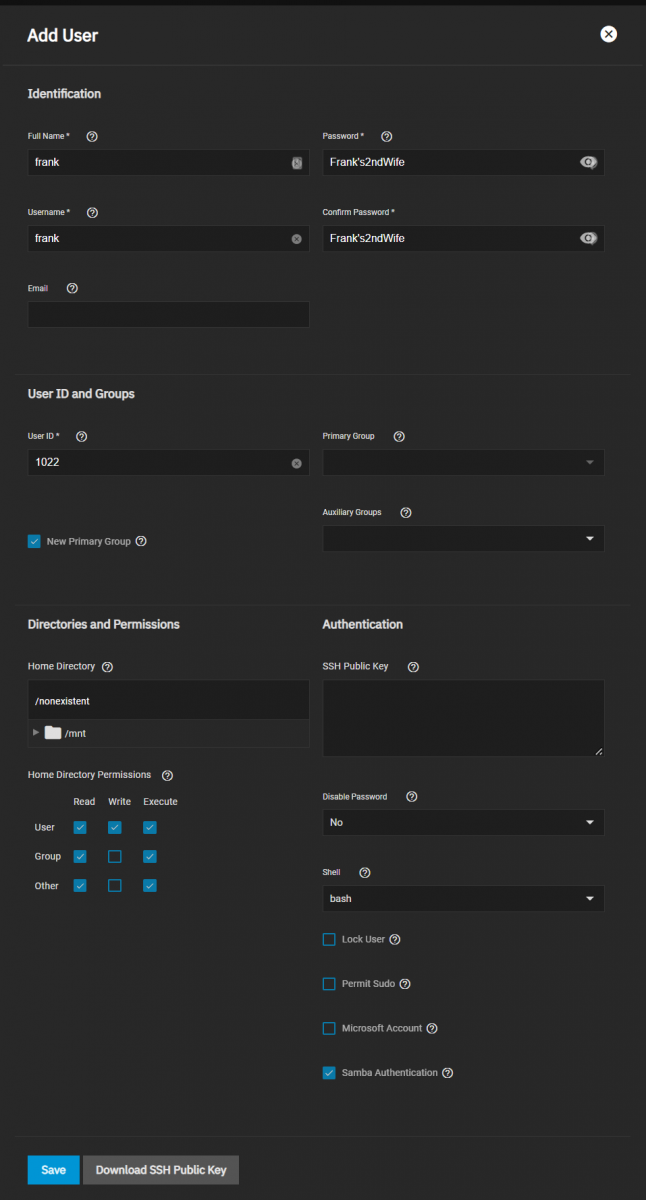Uncheck New Primary Group checkbox
The image size is (646, 1200).
click(34, 541)
